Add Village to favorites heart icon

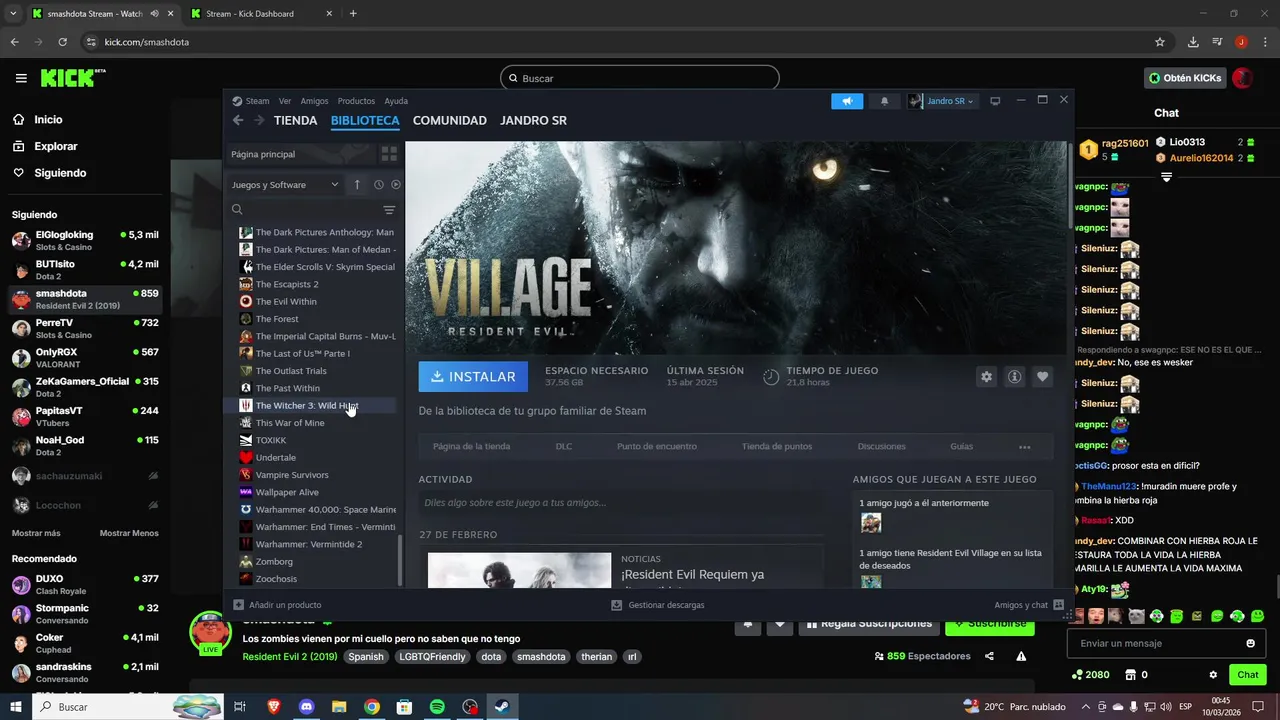1042,377
